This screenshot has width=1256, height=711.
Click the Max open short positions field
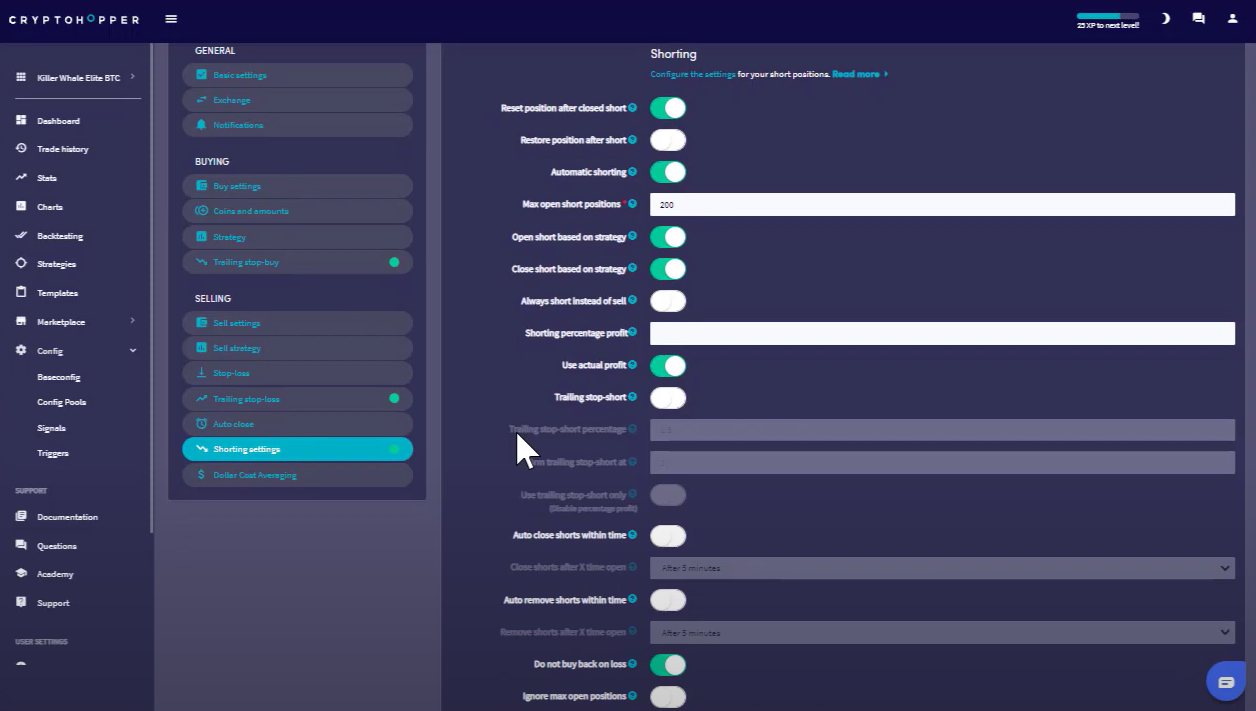942,204
